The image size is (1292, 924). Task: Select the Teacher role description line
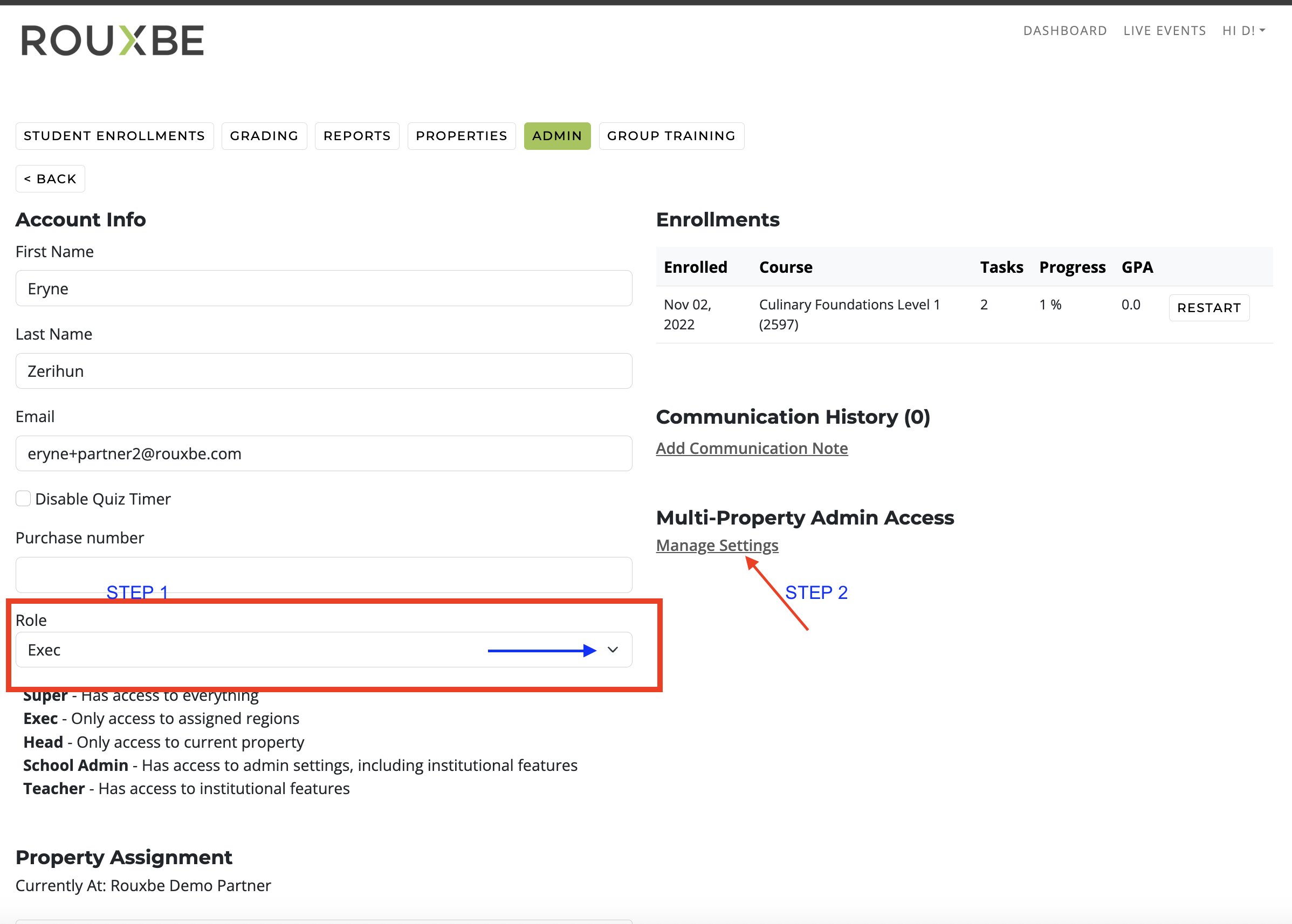[x=186, y=789]
